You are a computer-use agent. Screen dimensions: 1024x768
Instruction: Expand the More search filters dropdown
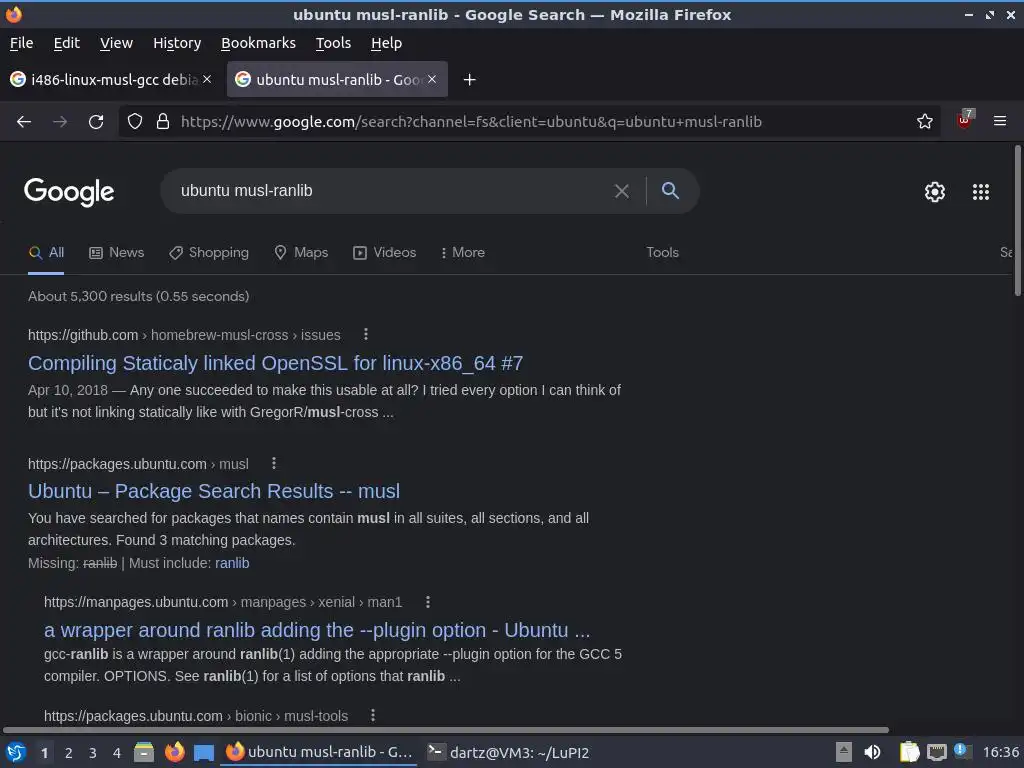click(x=462, y=253)
